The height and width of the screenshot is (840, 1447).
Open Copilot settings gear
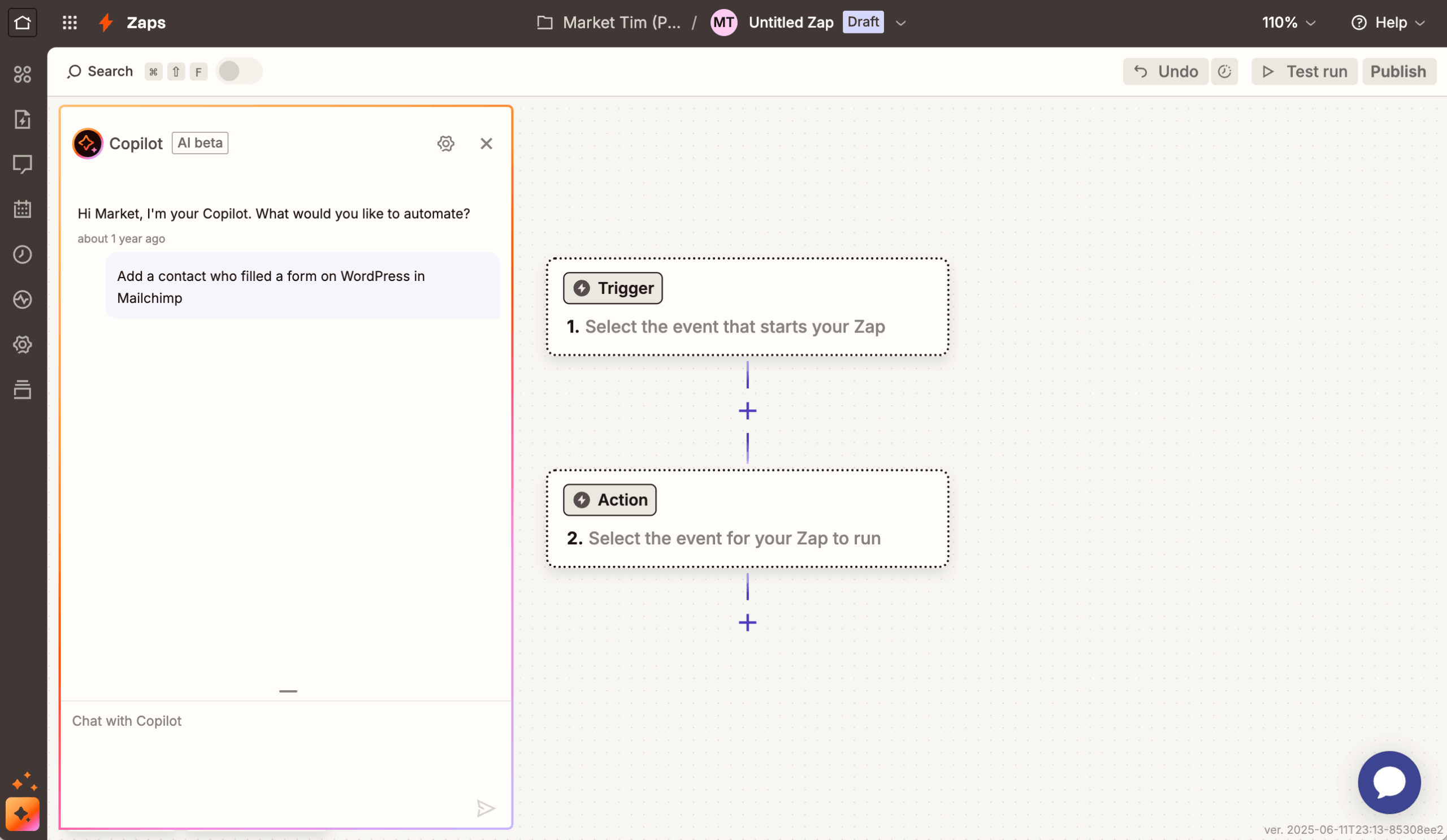click(x=446, y=144)
